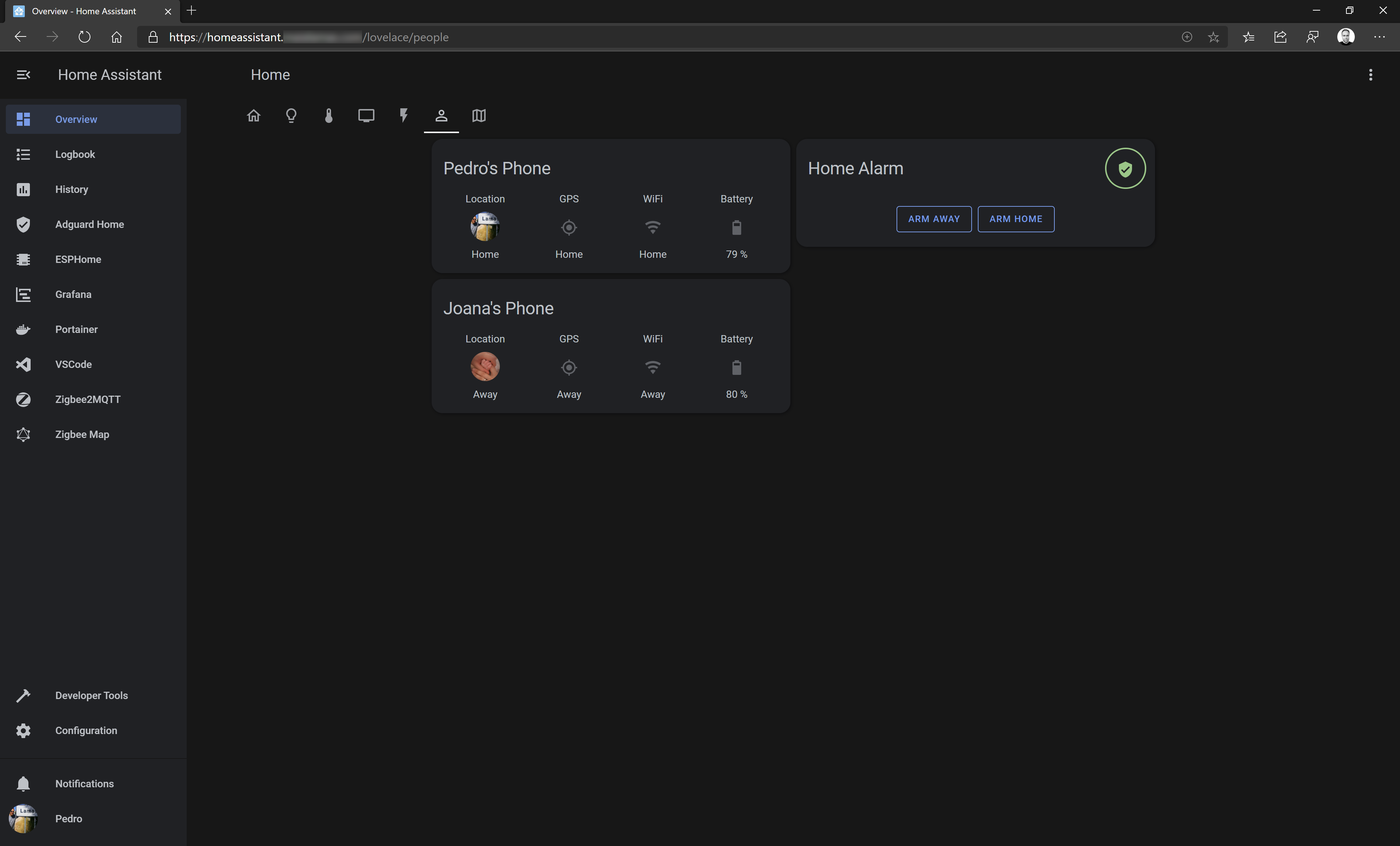Select the lightning bolt energy tab

point(403,116)
